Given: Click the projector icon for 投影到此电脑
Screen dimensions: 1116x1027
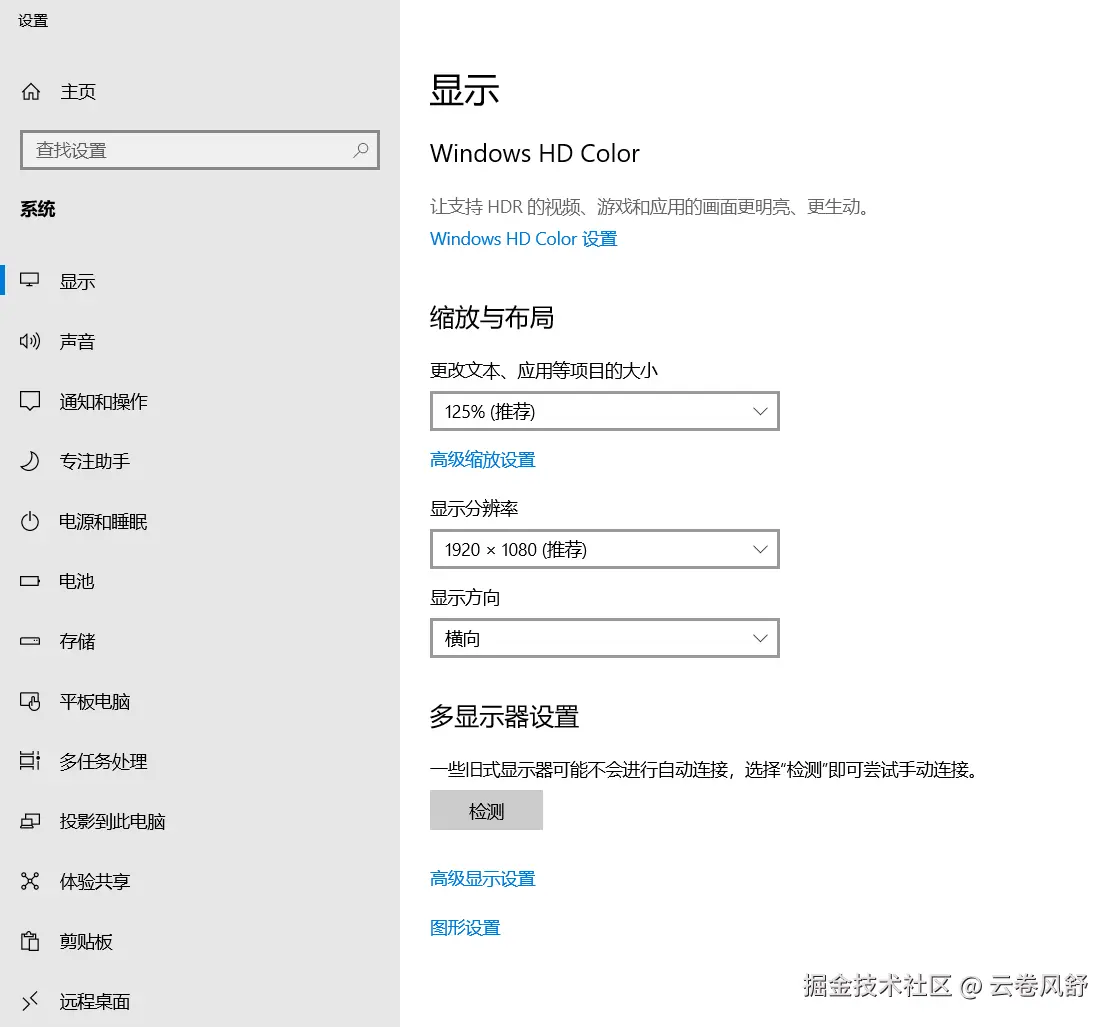Looking at the screenshot, I should tap(30, 821).
